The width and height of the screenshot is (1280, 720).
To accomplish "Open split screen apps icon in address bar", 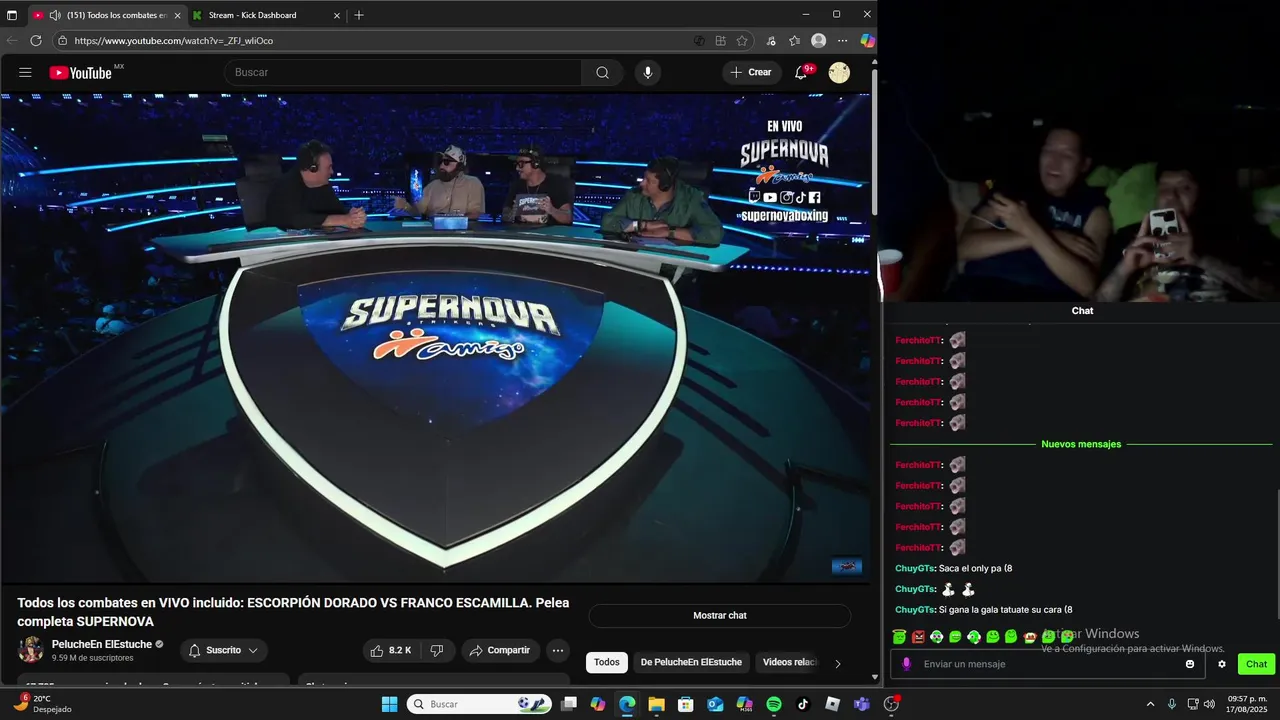I will coord(720,41).
